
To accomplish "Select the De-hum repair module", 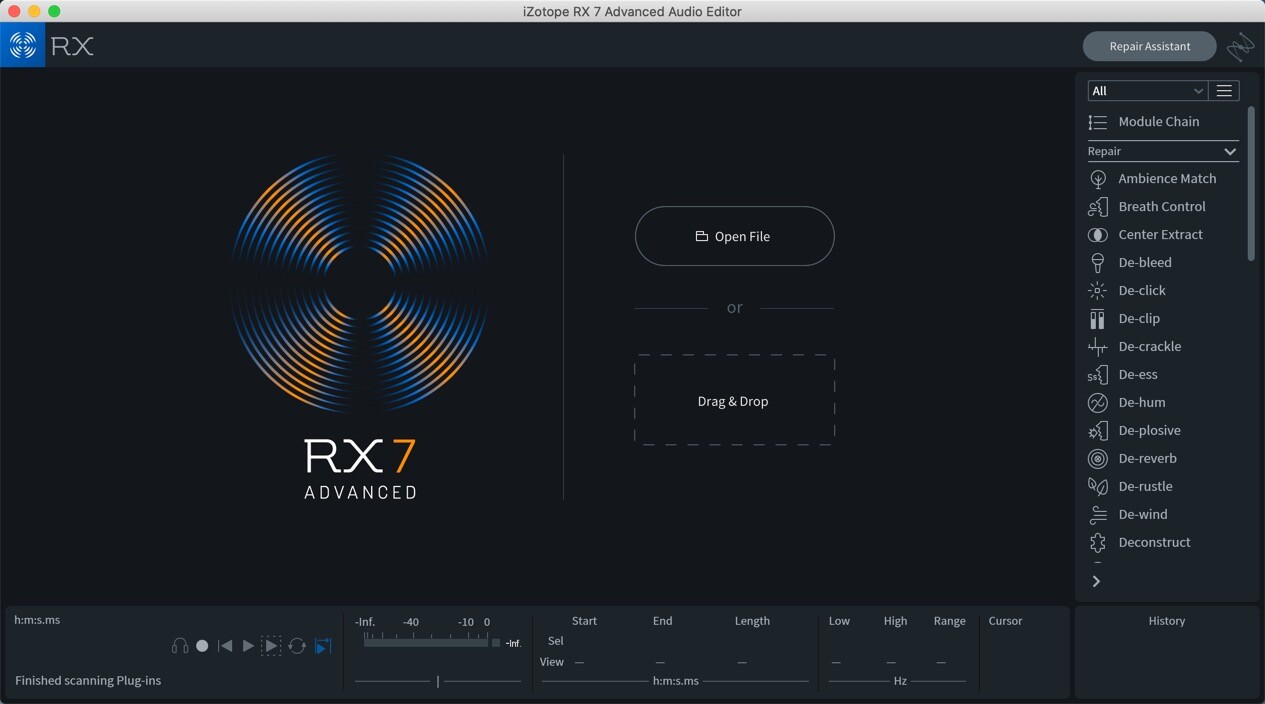I will (x=1142, y=402).
